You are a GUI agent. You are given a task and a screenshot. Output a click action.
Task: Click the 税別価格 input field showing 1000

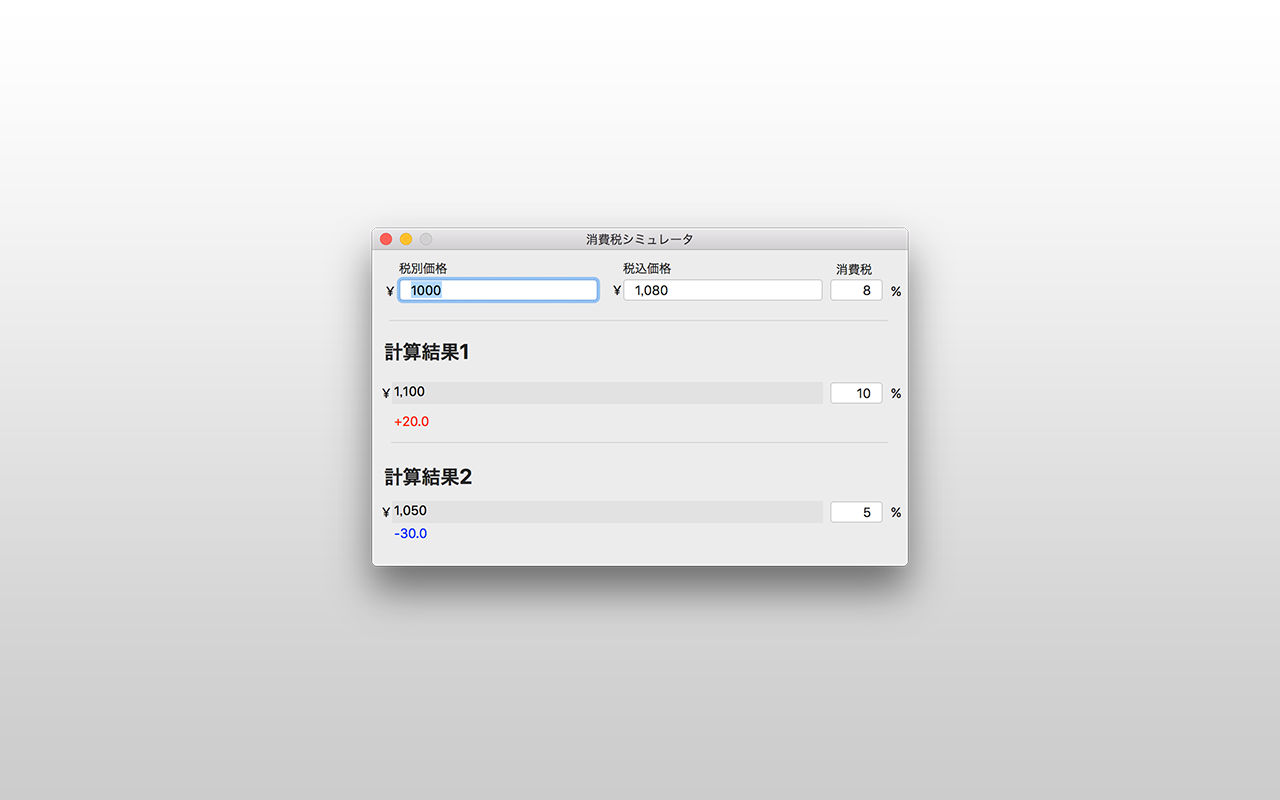499,290
